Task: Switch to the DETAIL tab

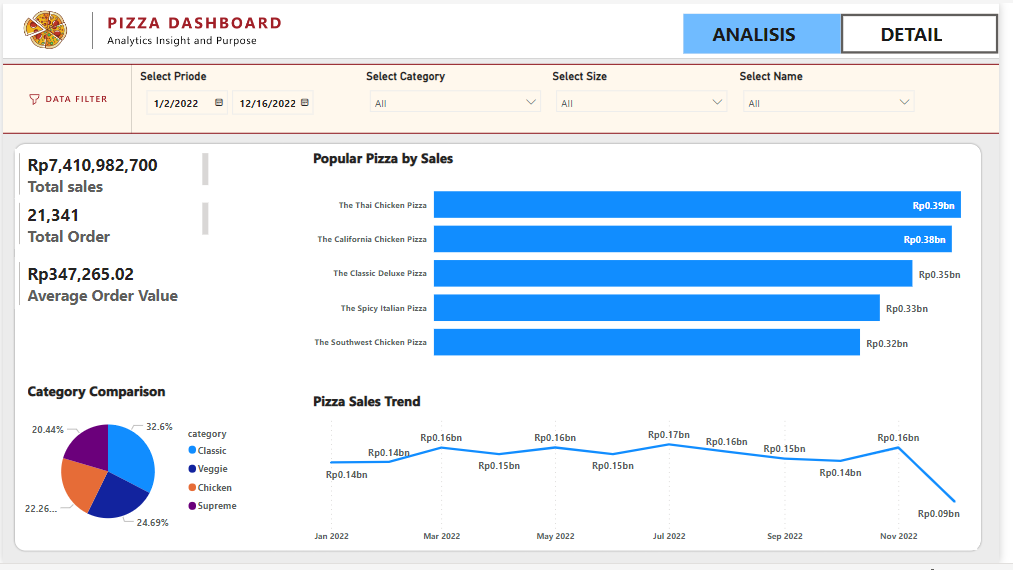Action: click(x=919, y=34)
